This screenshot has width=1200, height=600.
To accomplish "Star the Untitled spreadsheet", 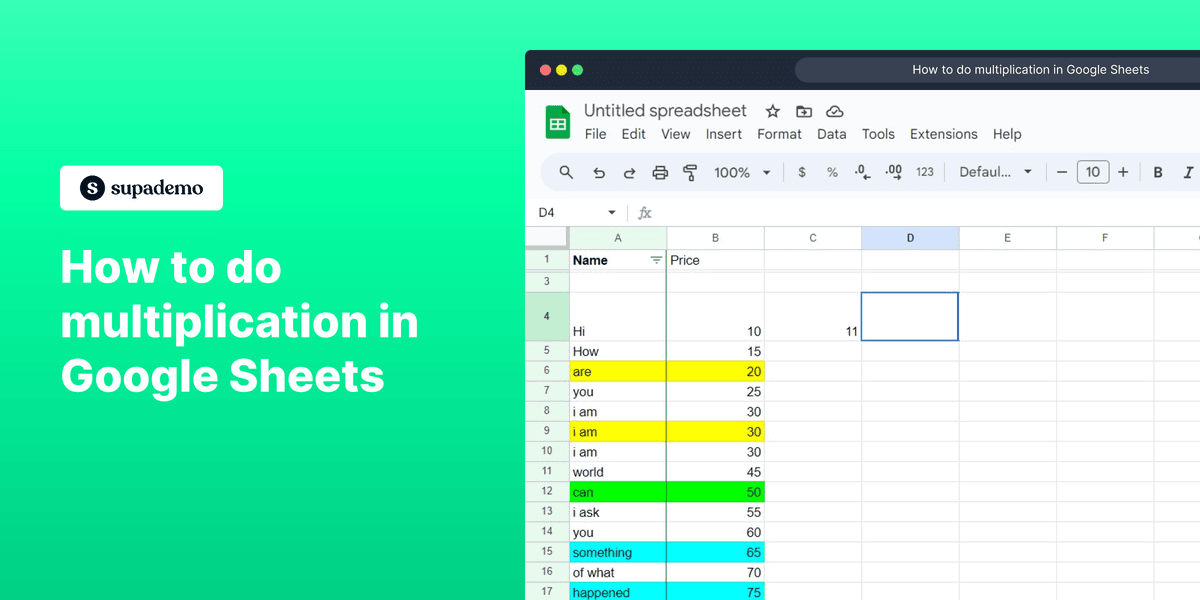I will 772,111.
